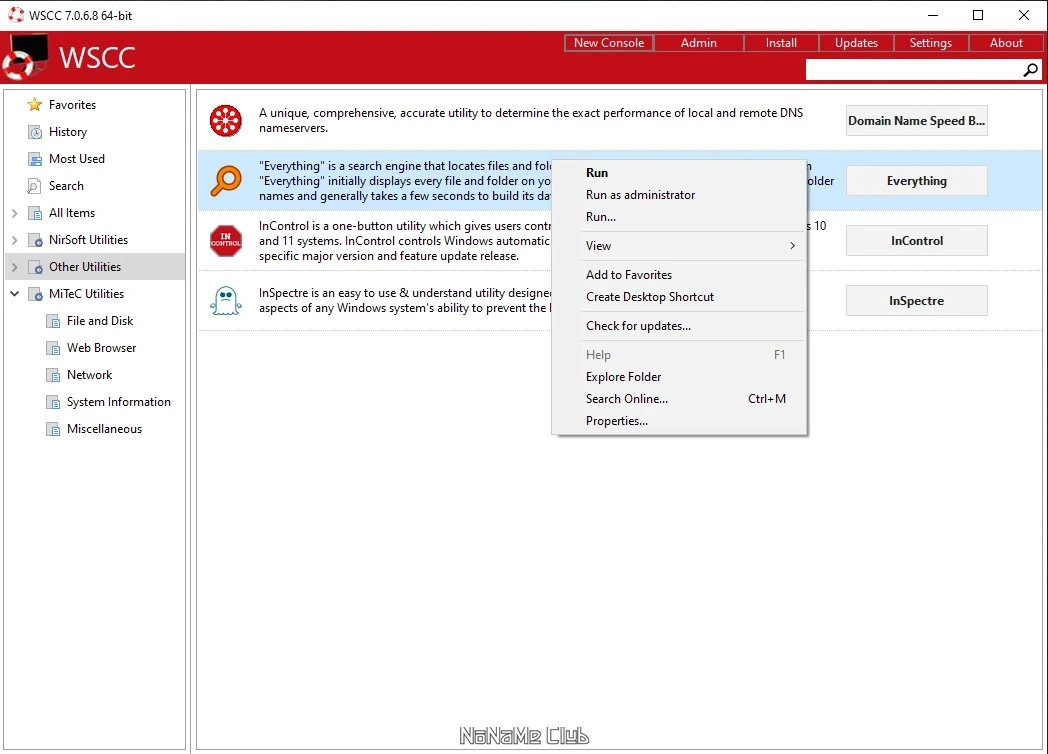
Task: Expand the All Items tree node
Action: 14,213
